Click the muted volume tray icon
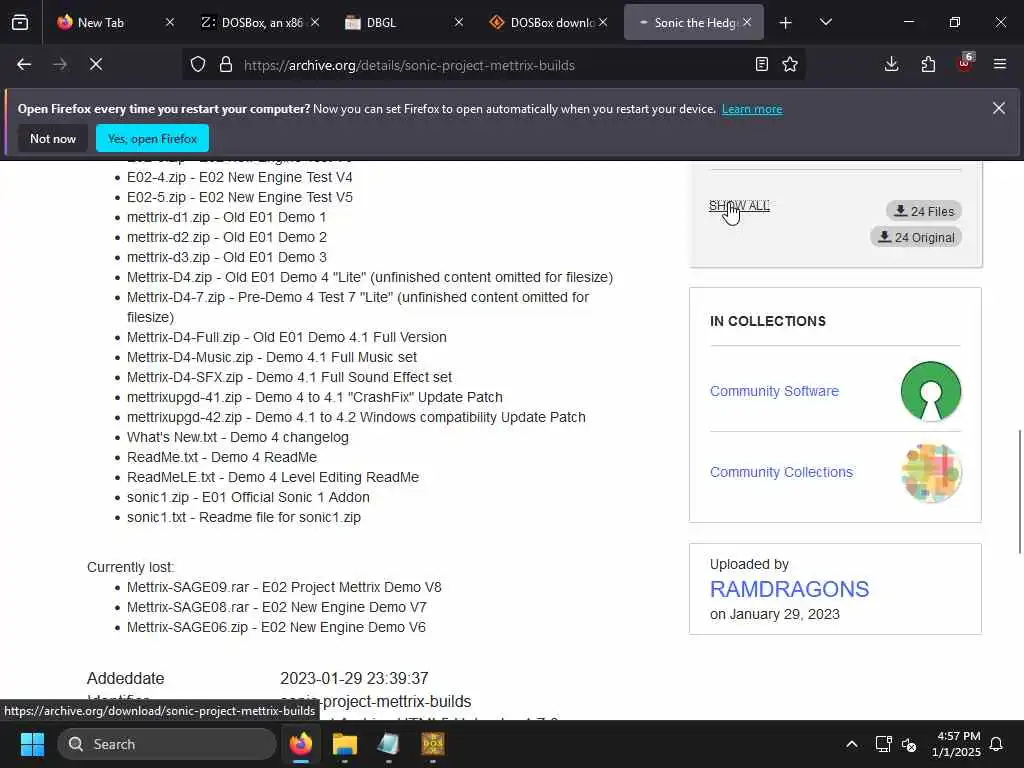Image resolution: width=1024 pixels, height=768 pixels. 908,744
